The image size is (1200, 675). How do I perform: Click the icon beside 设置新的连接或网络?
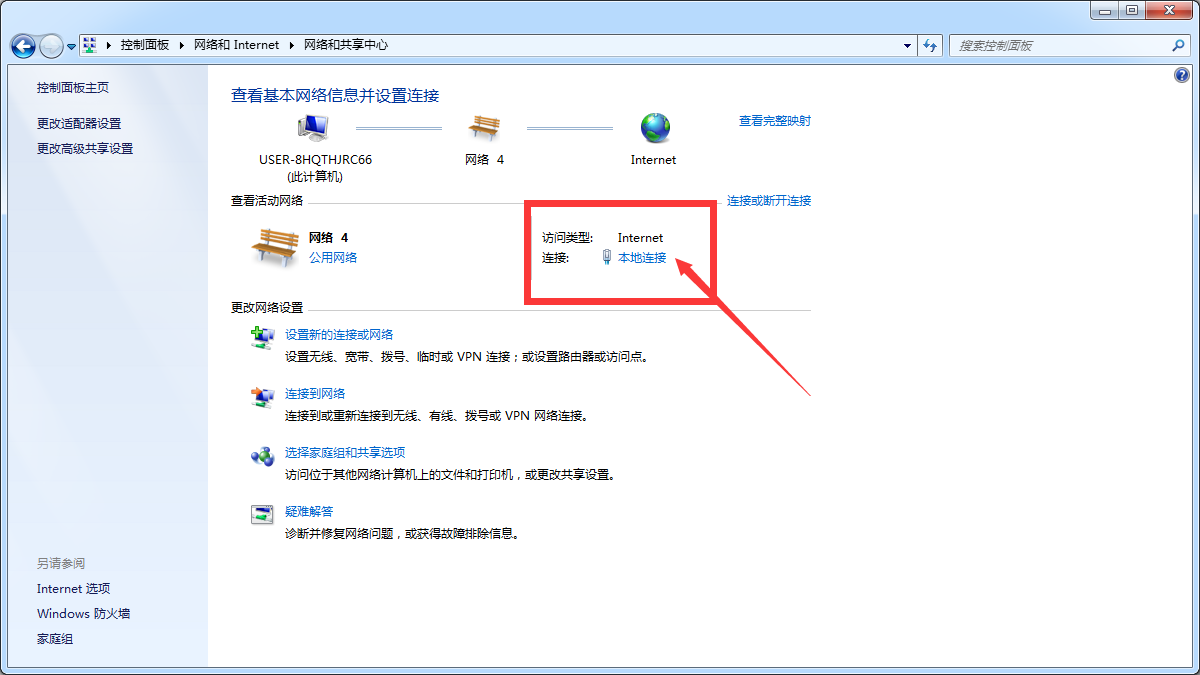[262, 337]
